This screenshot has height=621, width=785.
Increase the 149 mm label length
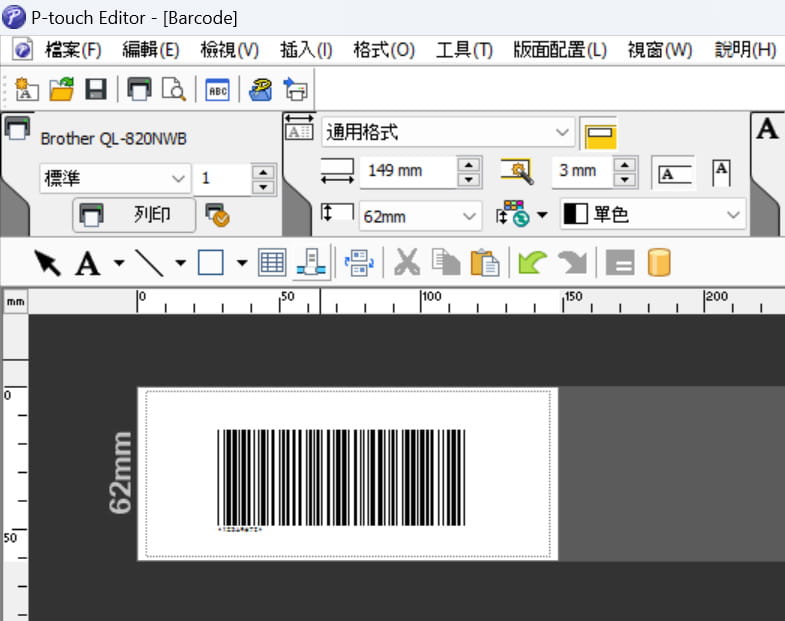pyautogui.click(x=469, y=165)
